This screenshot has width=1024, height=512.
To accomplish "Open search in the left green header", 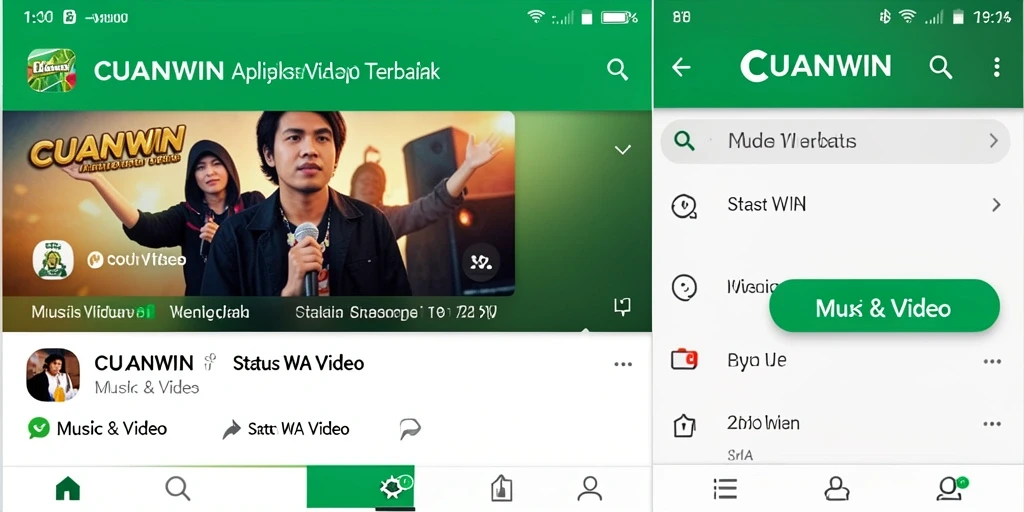I will [x=617, y=69].
